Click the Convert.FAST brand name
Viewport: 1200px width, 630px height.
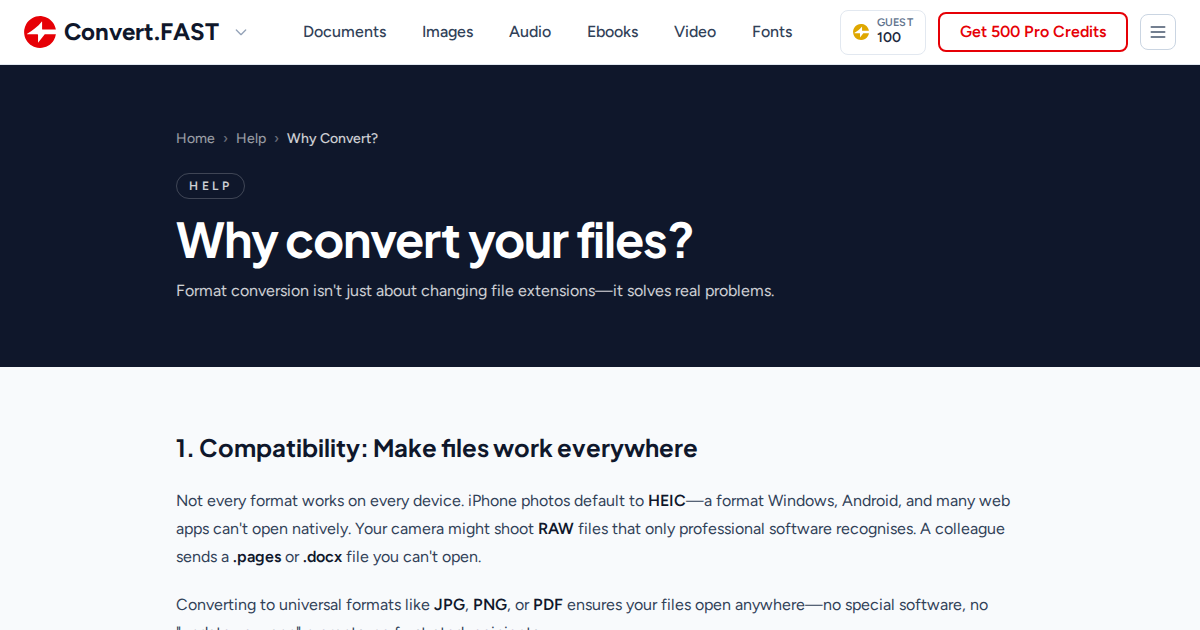coord(141,32)
